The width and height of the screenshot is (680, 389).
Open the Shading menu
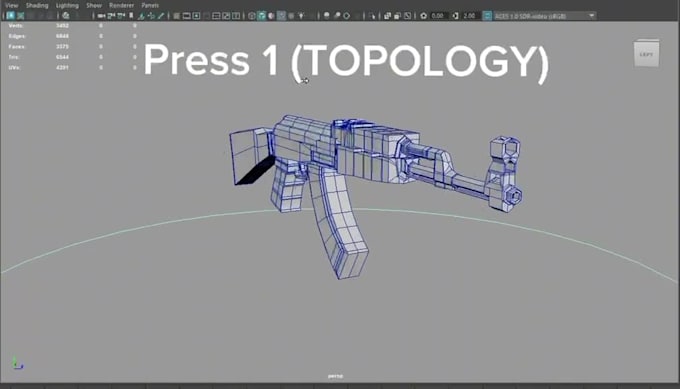click(x=37, y=5)
